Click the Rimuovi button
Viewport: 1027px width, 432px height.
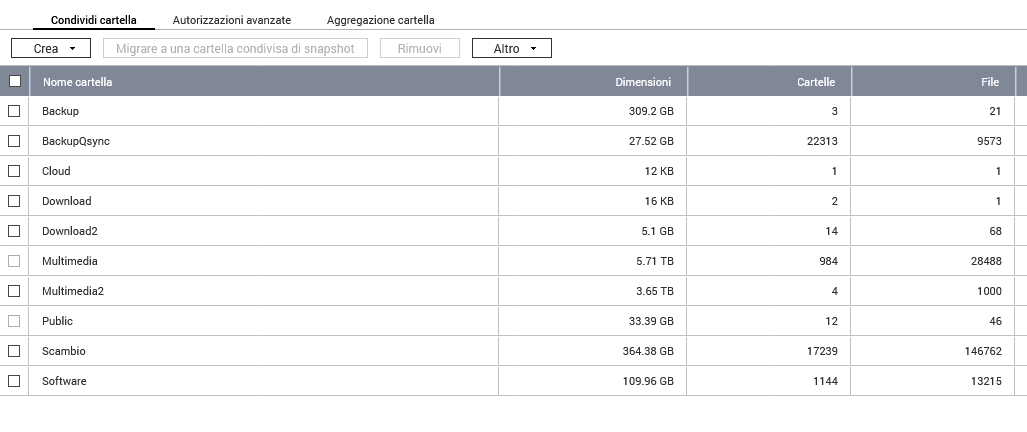(420, 48)
